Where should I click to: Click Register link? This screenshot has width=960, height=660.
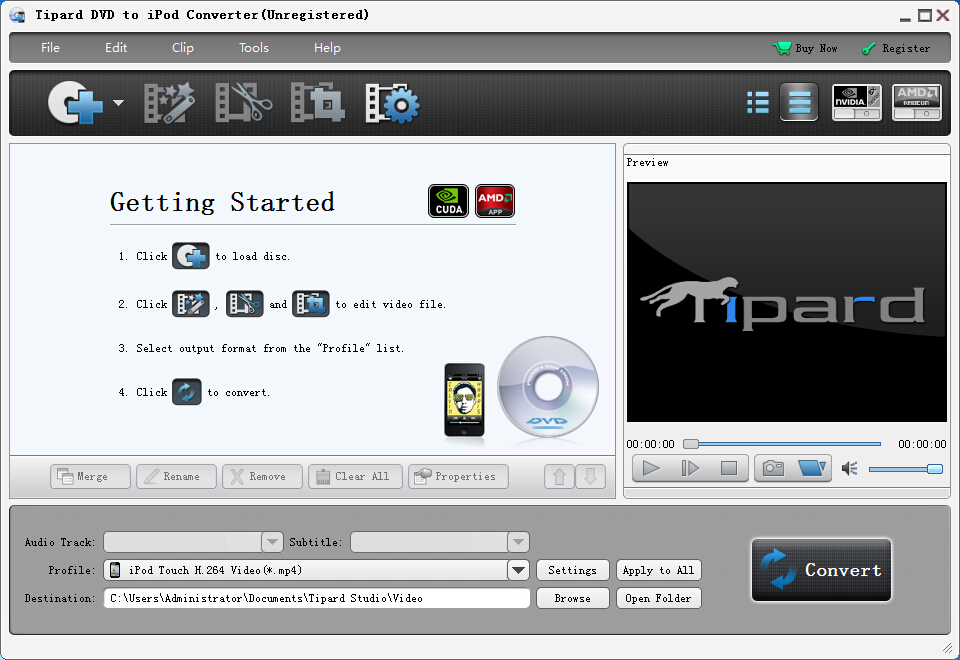(896, 48)
